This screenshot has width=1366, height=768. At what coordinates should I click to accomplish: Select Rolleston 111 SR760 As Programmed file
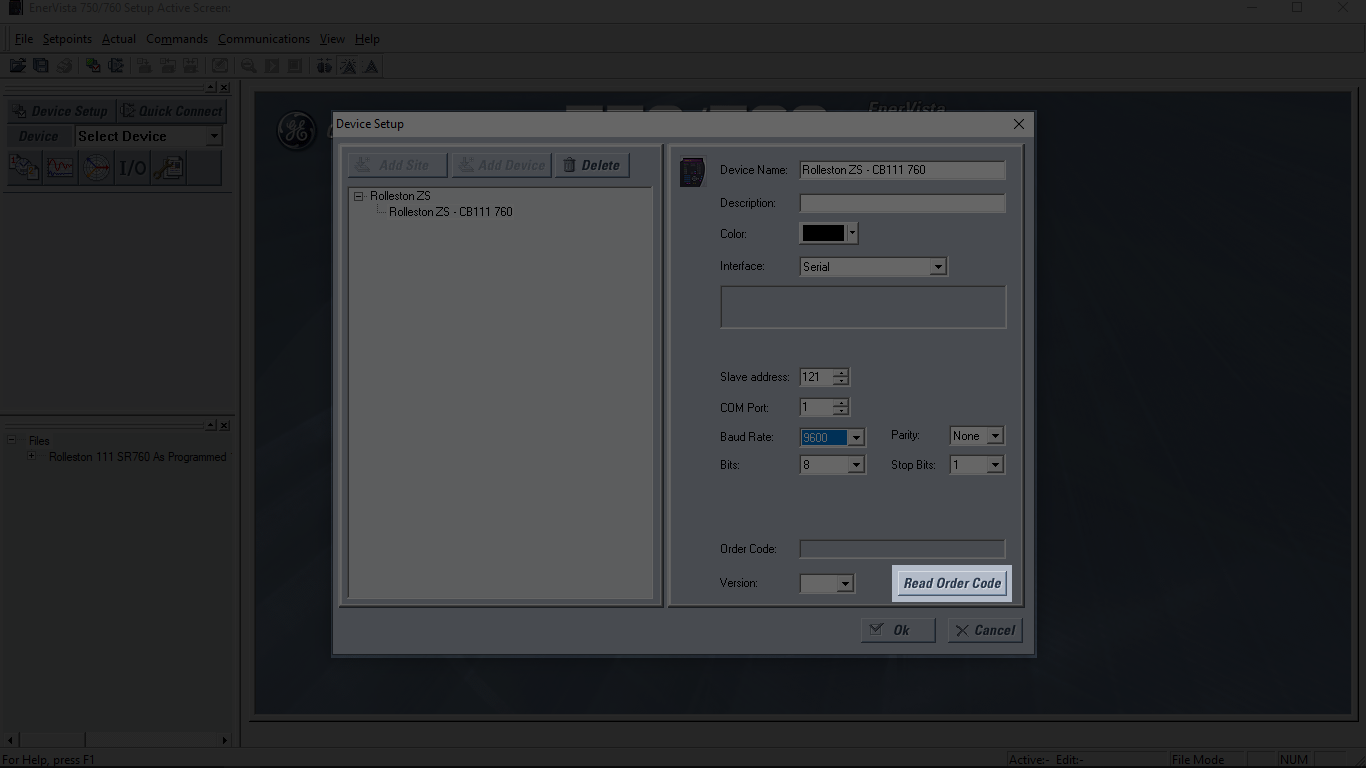point(138,457)
